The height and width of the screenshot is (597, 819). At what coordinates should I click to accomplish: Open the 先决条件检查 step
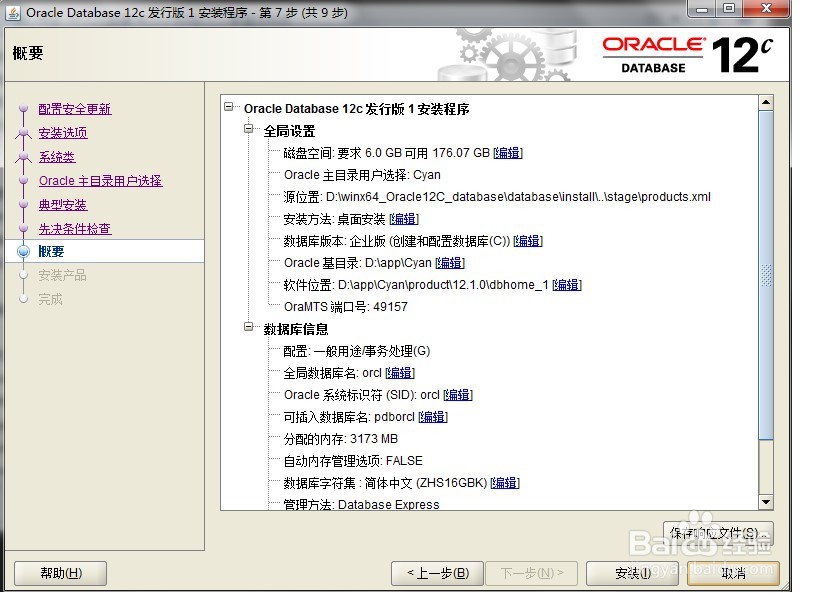click(x=75, y=229)
